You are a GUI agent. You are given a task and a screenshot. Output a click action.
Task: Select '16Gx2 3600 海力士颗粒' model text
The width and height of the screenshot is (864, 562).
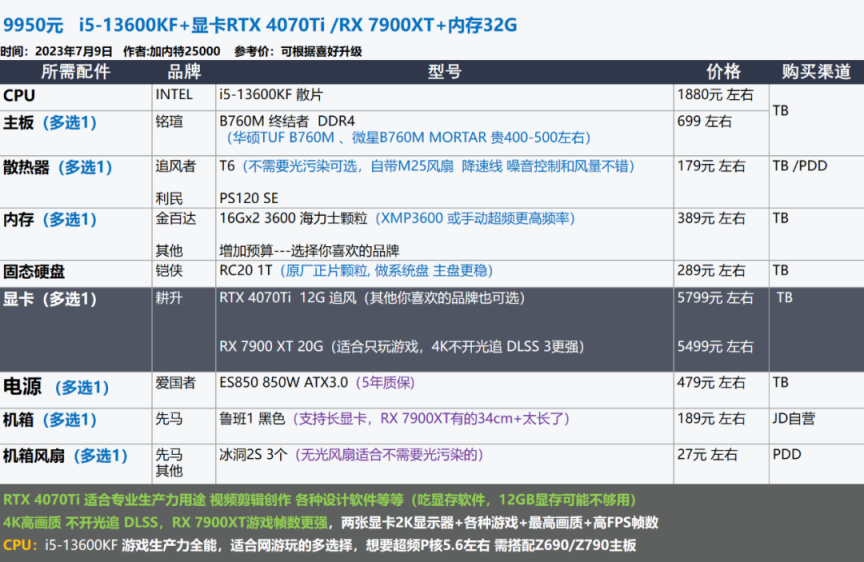coord(293,218)
